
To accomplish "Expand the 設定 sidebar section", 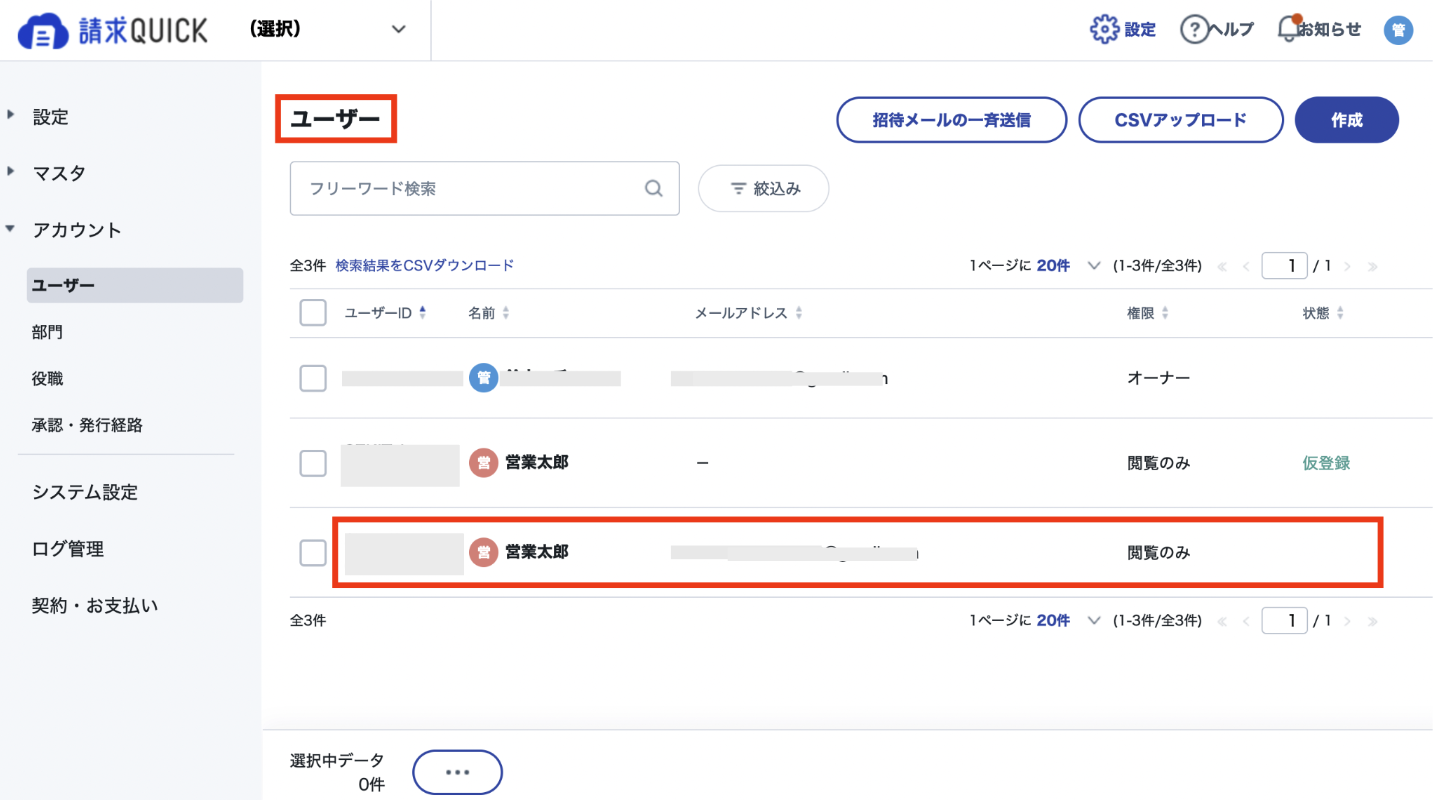I will point(11,115).
